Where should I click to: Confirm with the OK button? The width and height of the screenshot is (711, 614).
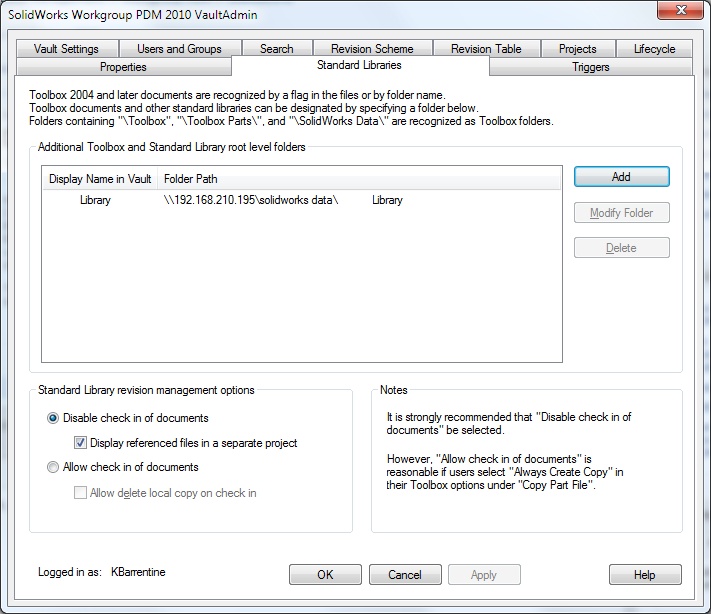click(x=325, y=575)
